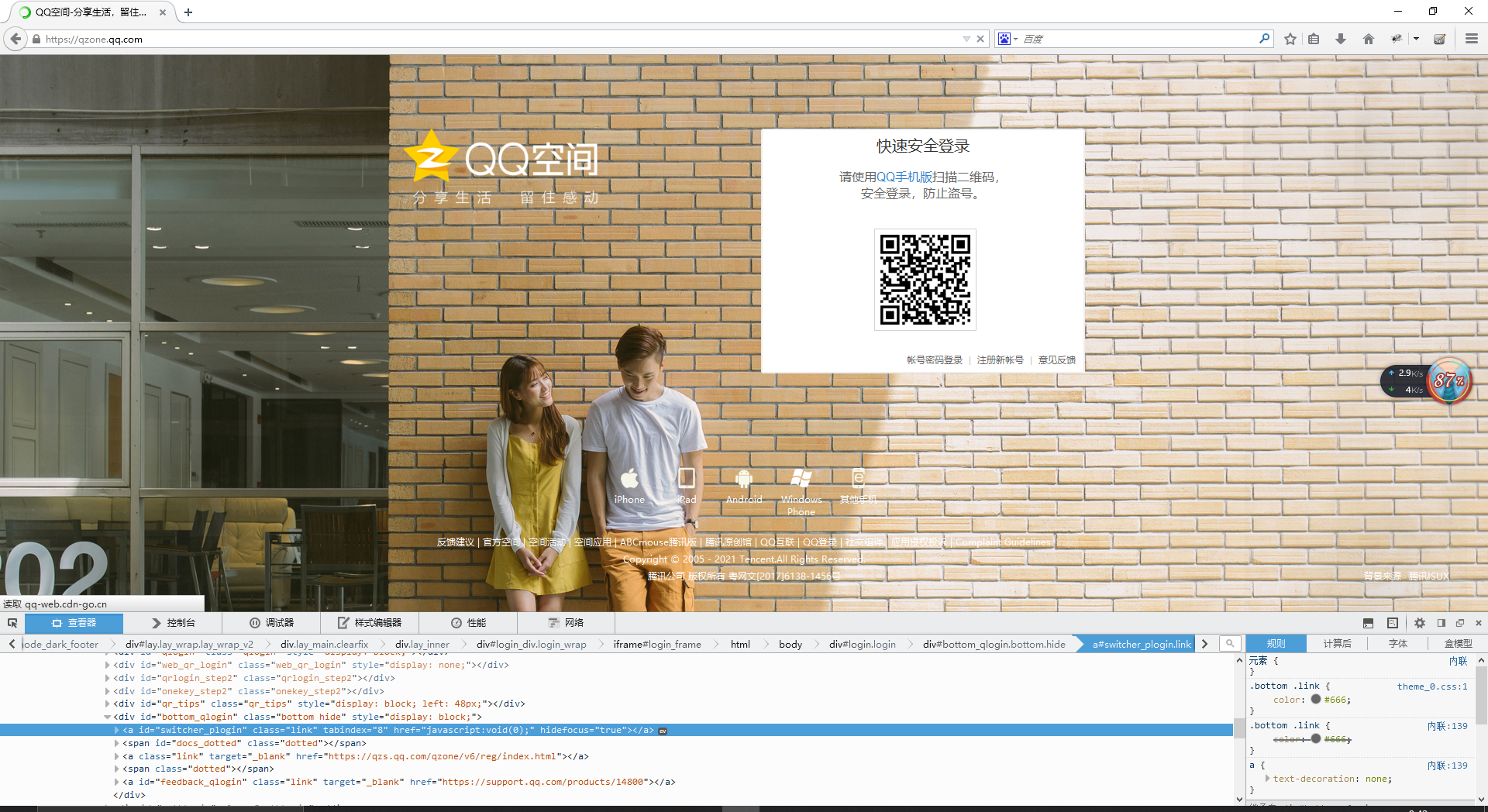Screen dimensions: 1488x812
Task: Click the Windows Phone download icon
Action: 801,478
